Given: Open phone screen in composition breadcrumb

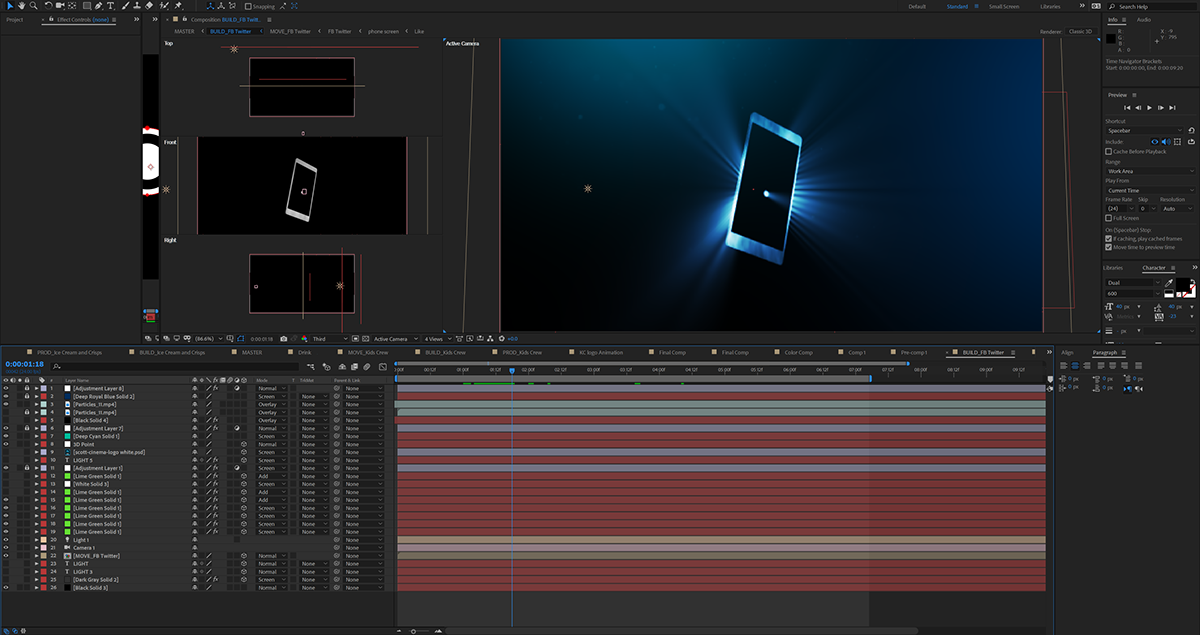Looking at the screenshot, I should [382, 31].
